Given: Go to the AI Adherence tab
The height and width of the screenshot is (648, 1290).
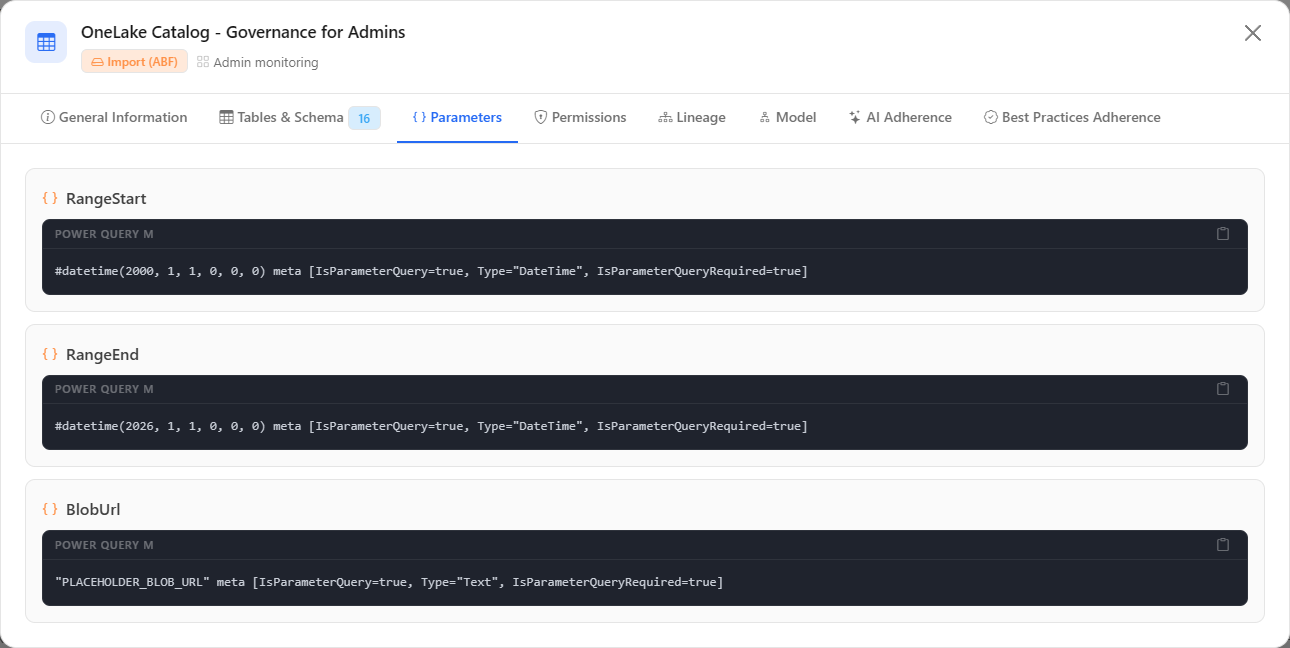Looking at the screenshot, I should [900, 118].
